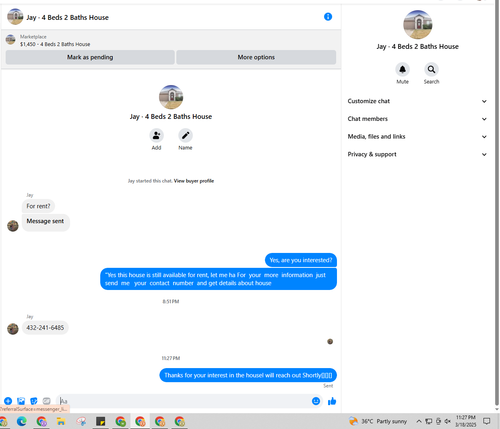Choose a sticker from the composer
Viewport: 500px width, 429px height.
click(x=34, y=401)
